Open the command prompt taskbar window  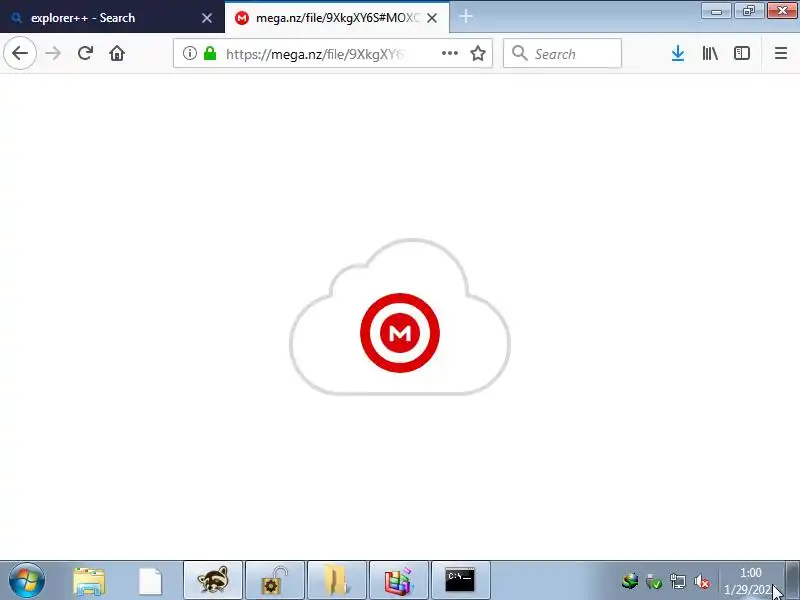point(461,580)
